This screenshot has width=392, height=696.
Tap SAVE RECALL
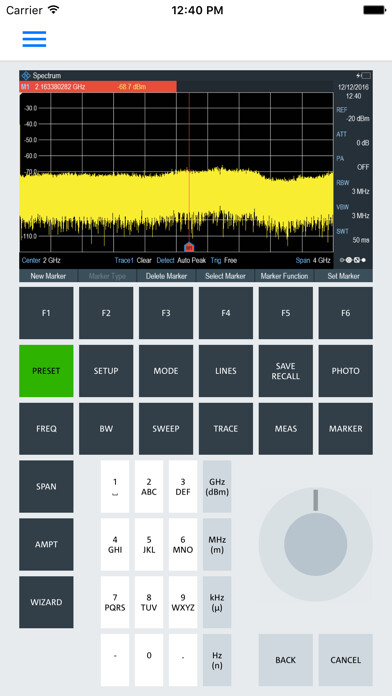point(286,371)
